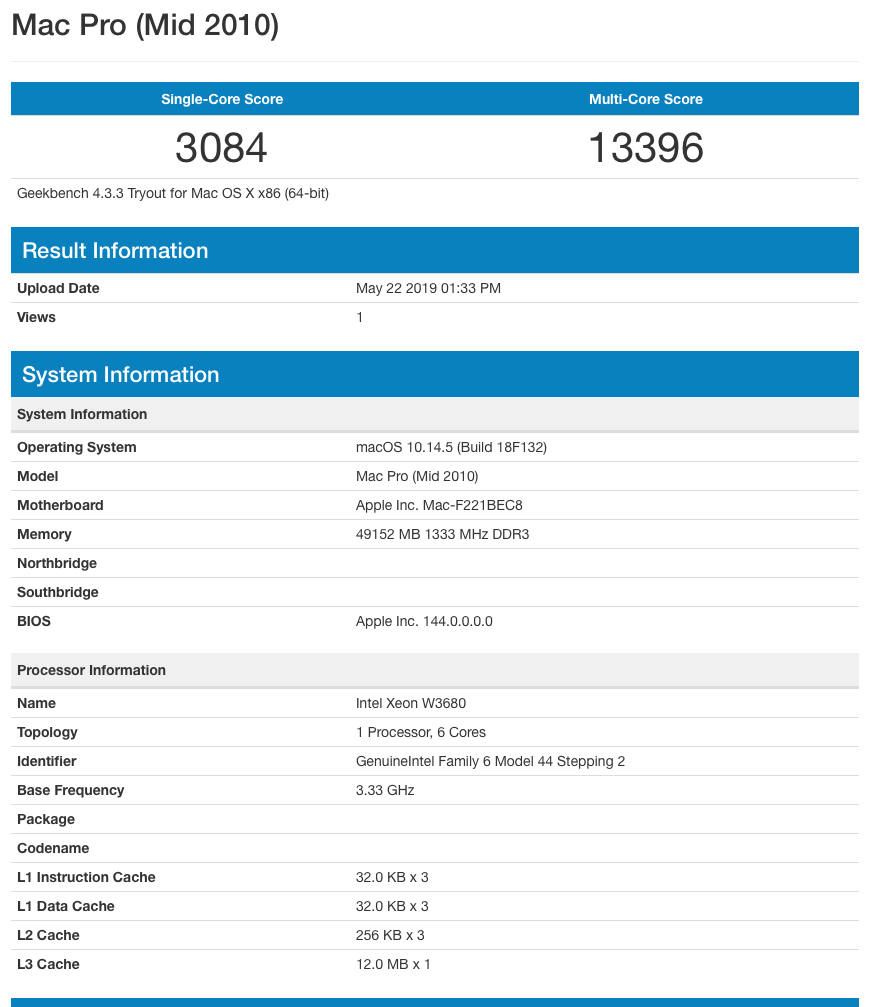Click the Base Frequency label
The width and height of the screenshot is (870, 1007).
71,790
